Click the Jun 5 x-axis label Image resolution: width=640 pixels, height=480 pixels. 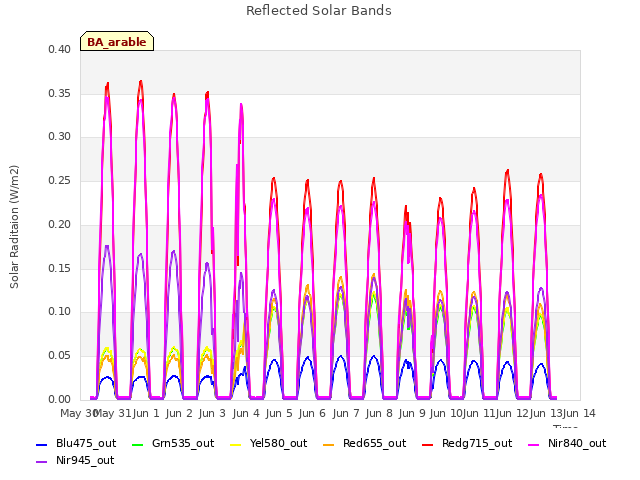[279, 413]
